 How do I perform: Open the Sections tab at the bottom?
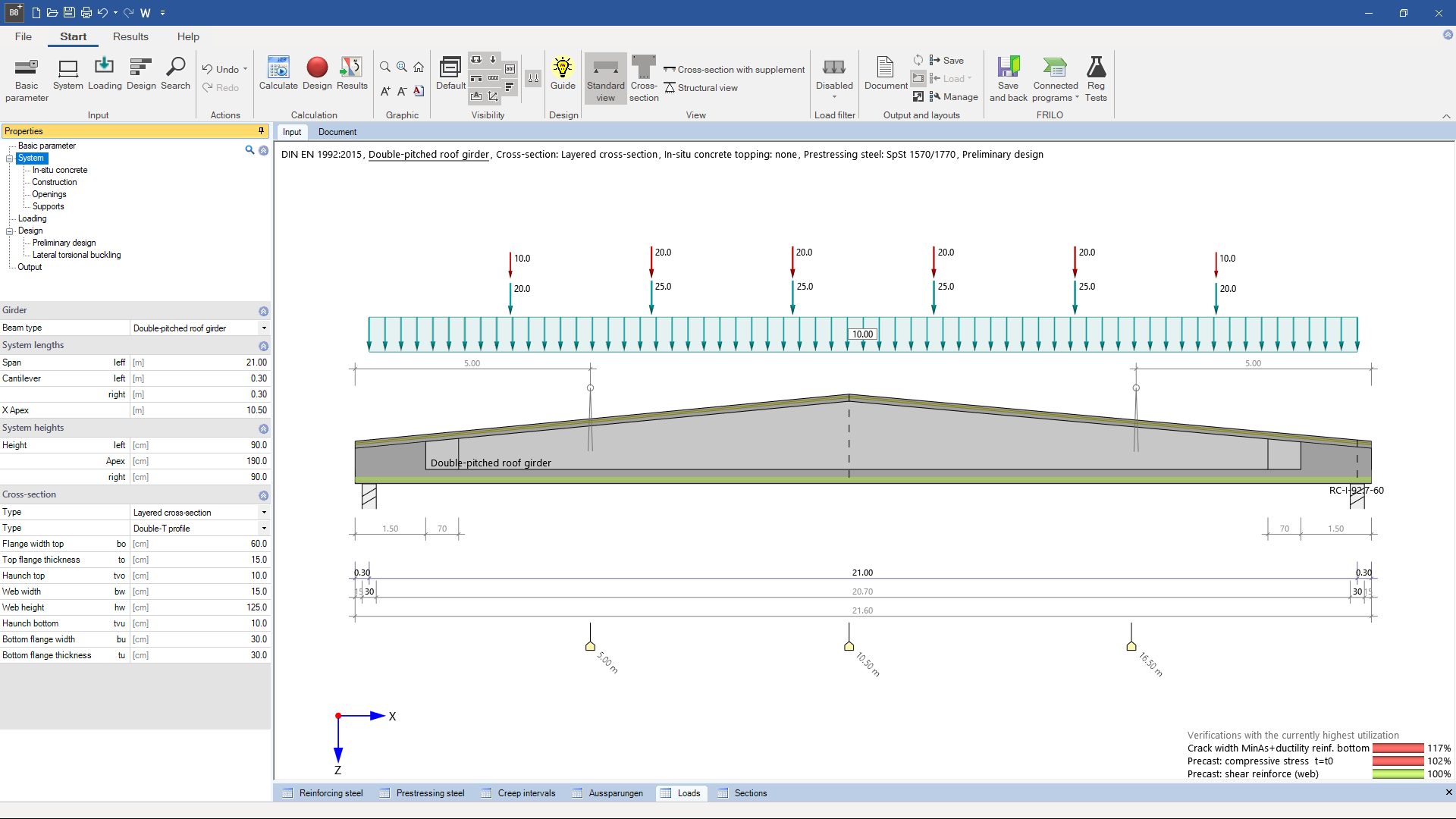pos(749,792)
